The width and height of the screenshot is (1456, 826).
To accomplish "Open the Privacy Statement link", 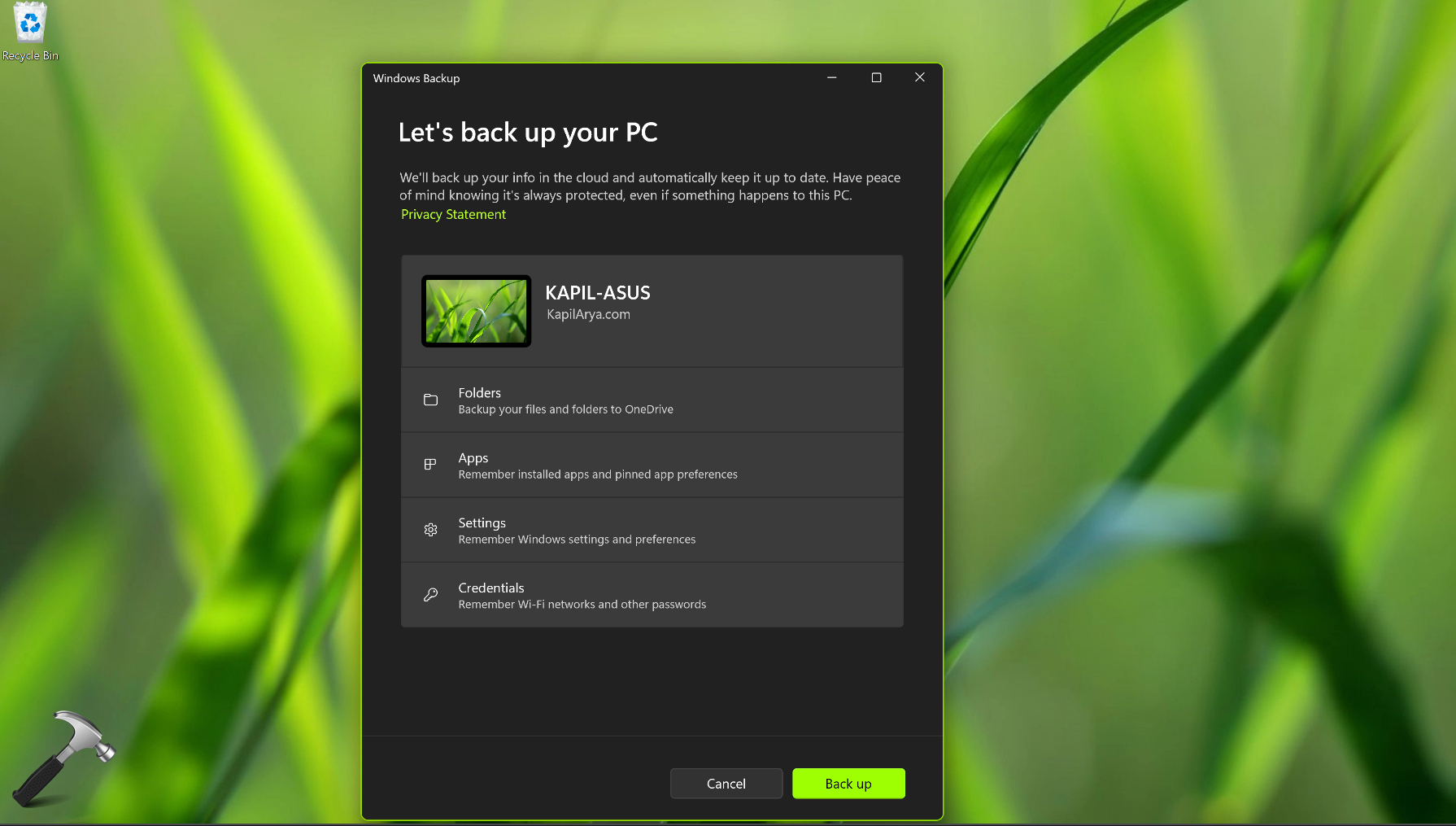I will pos(453,214).
